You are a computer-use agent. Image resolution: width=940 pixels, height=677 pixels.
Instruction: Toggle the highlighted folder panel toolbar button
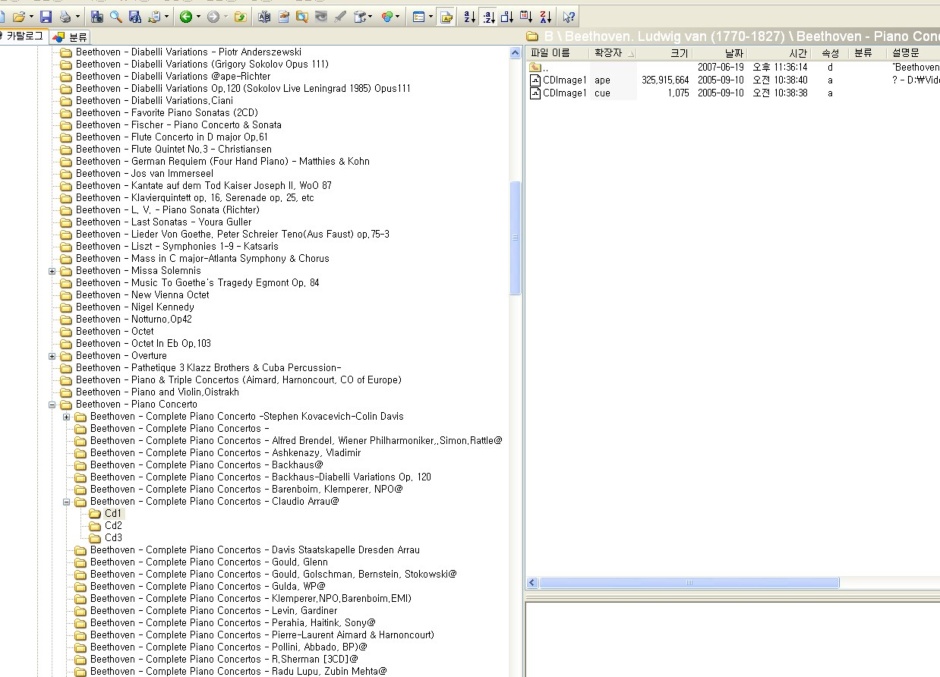click(447, 17)
